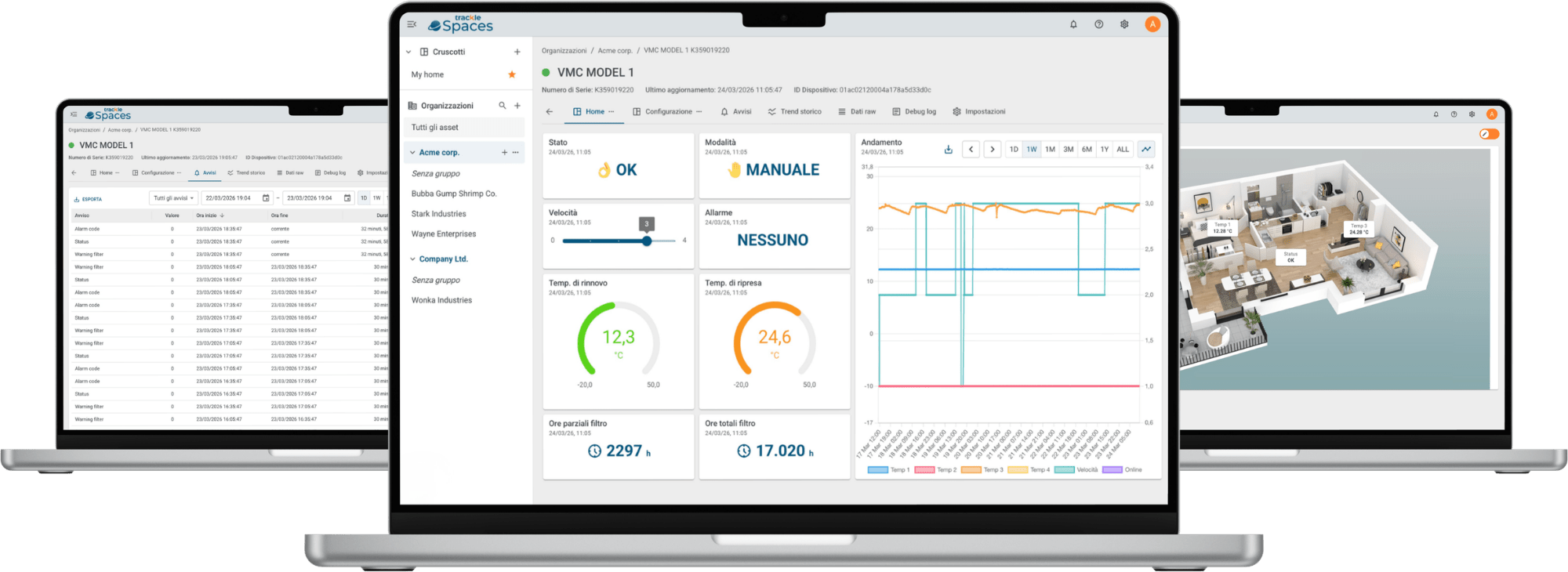Open Configurazione tab's ellipsis options
The height and width of the screenshot is (572, 1568).
tap(699, 111)
